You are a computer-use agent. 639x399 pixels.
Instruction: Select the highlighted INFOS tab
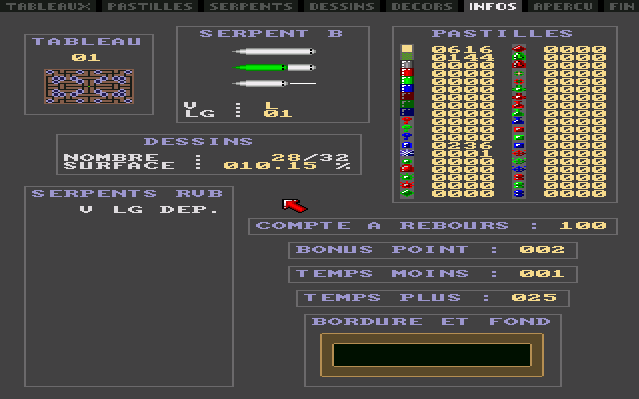point(493,6)
